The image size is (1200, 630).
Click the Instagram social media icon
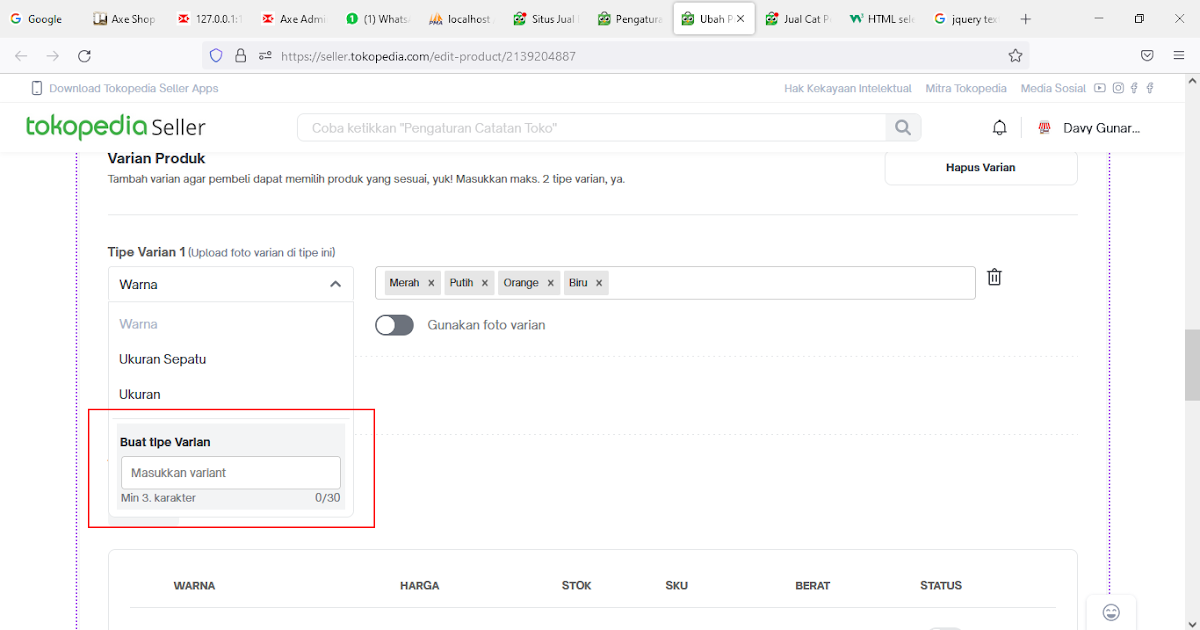1118,88
